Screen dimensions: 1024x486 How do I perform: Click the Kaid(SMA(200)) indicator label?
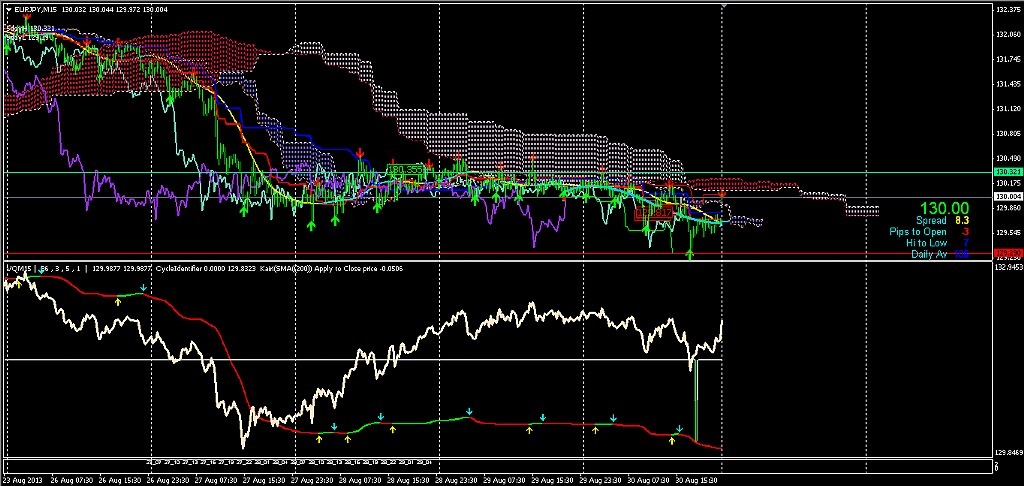coord(288,268)
